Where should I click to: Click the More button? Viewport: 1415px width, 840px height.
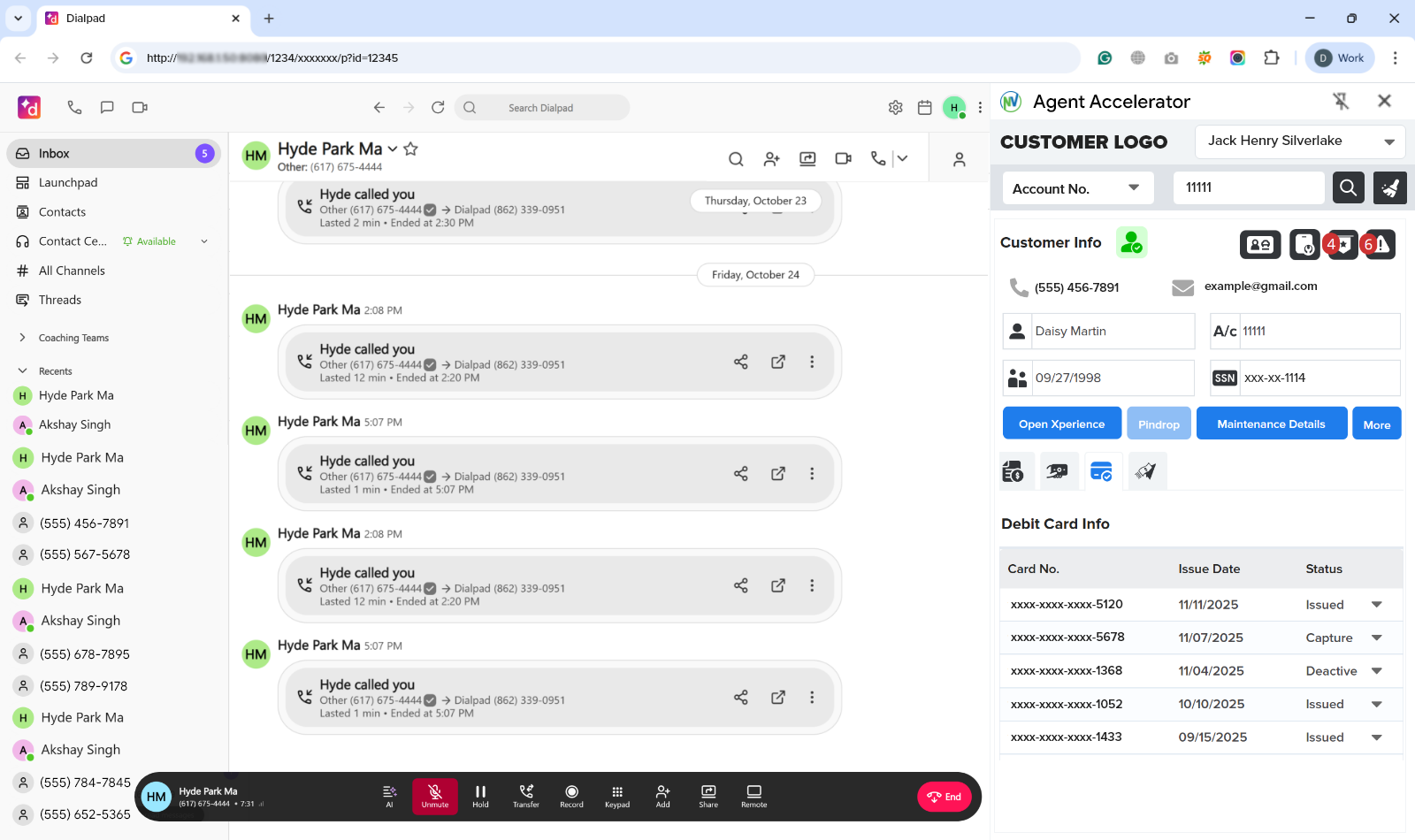(1377, 424)
